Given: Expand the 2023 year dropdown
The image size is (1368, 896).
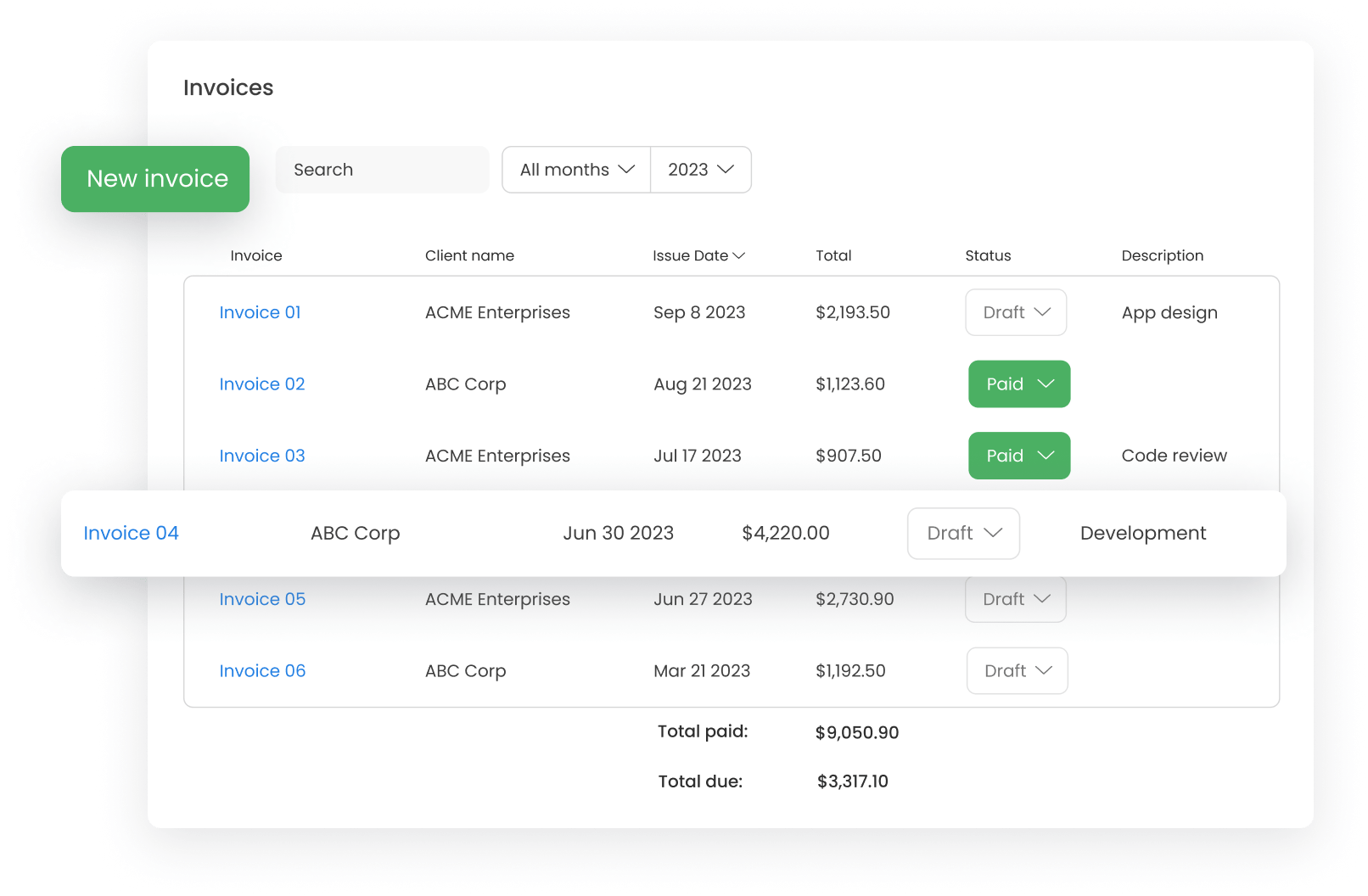Looking at the screenshot, I should coord(700,170).
